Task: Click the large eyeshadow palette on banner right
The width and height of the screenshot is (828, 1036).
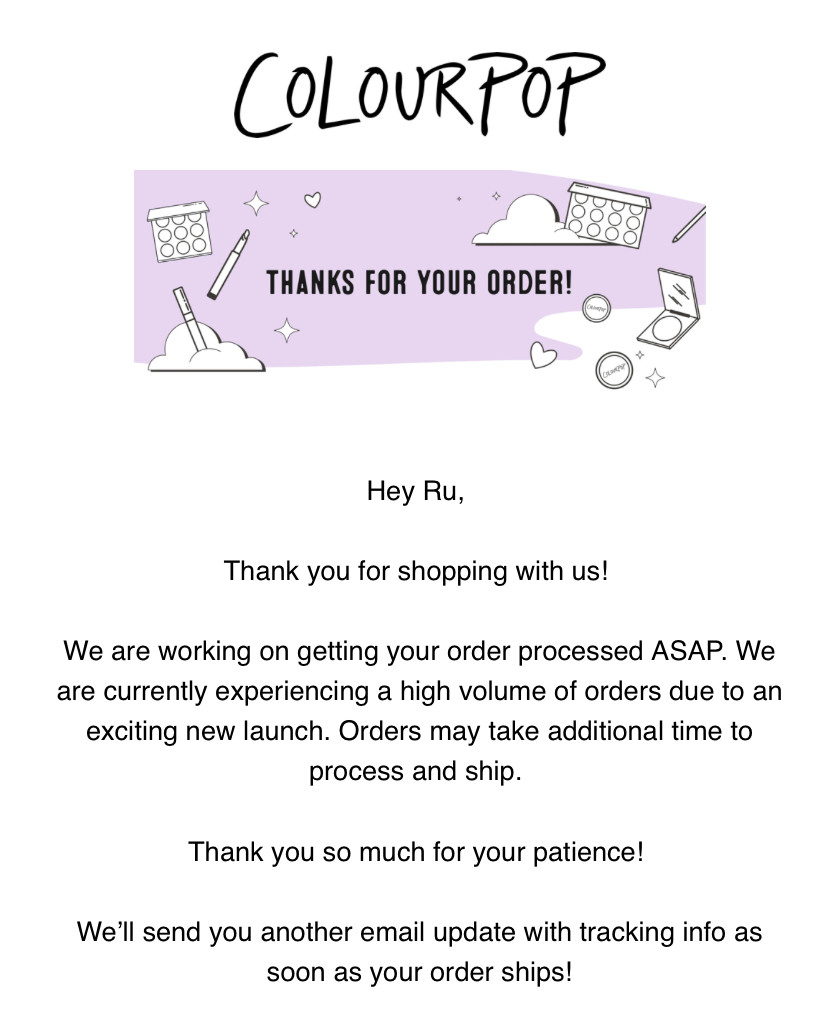Action: [x=607, y=215]
